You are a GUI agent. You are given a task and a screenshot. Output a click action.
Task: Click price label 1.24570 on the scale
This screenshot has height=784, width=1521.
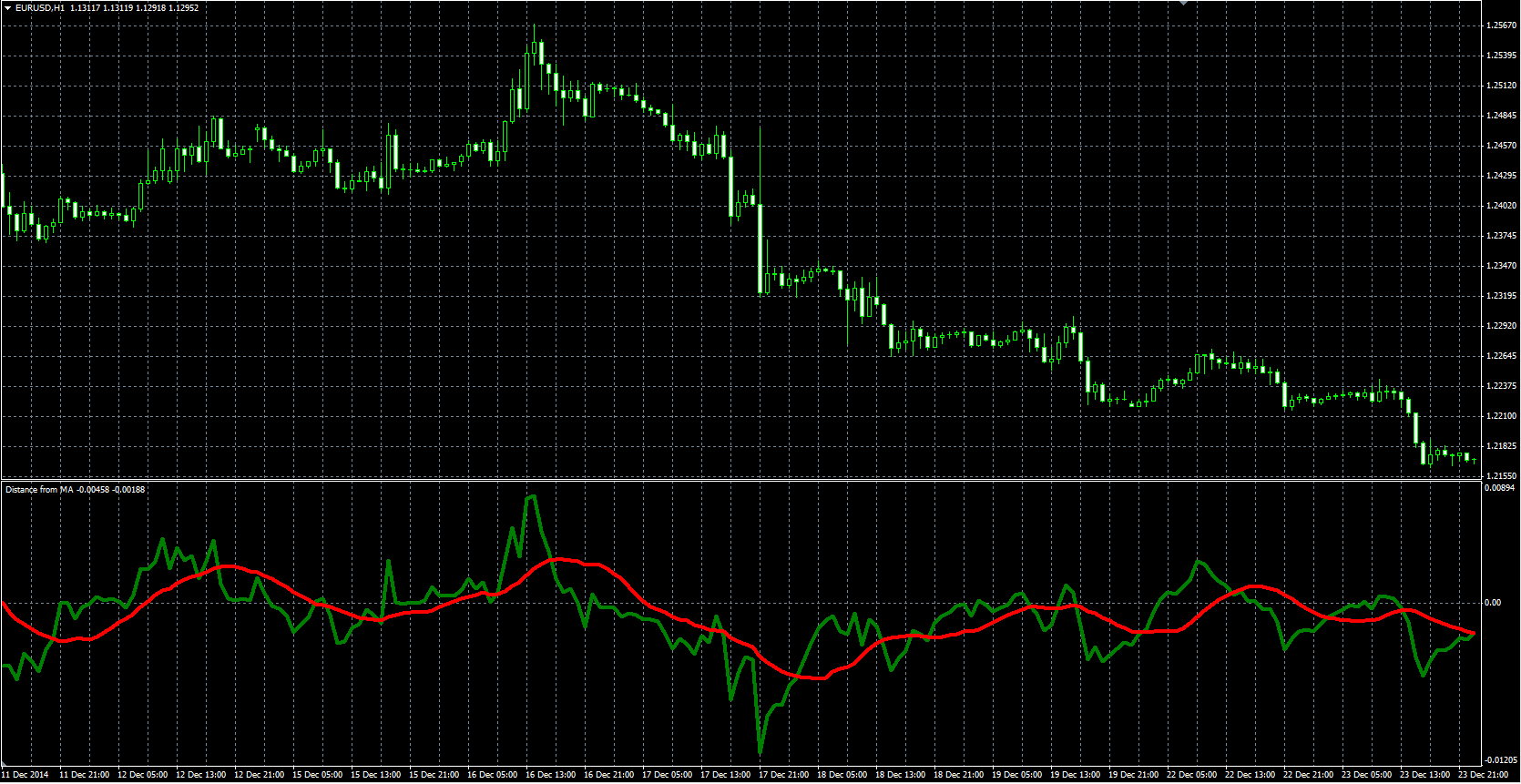(1501, 146)
